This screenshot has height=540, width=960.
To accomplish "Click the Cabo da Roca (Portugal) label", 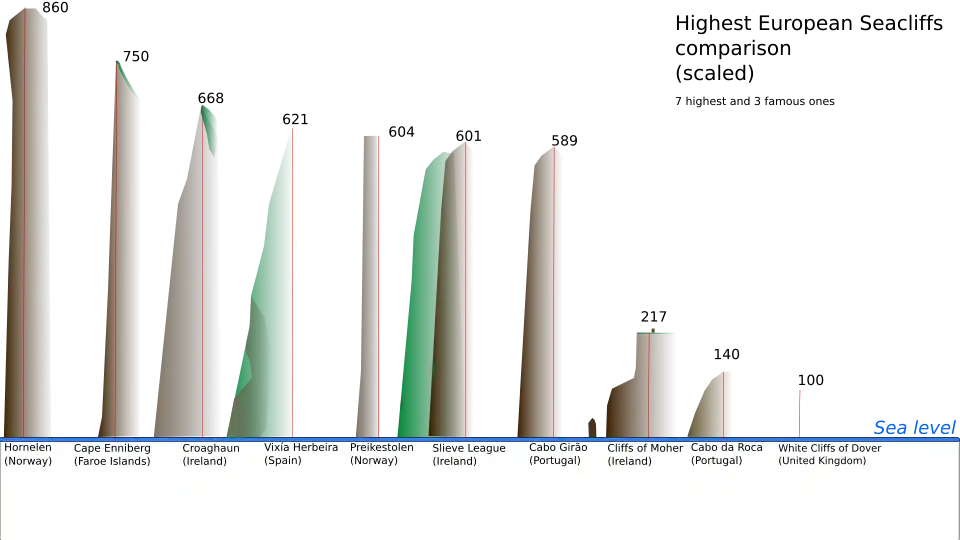I will [x=726, y=455].
